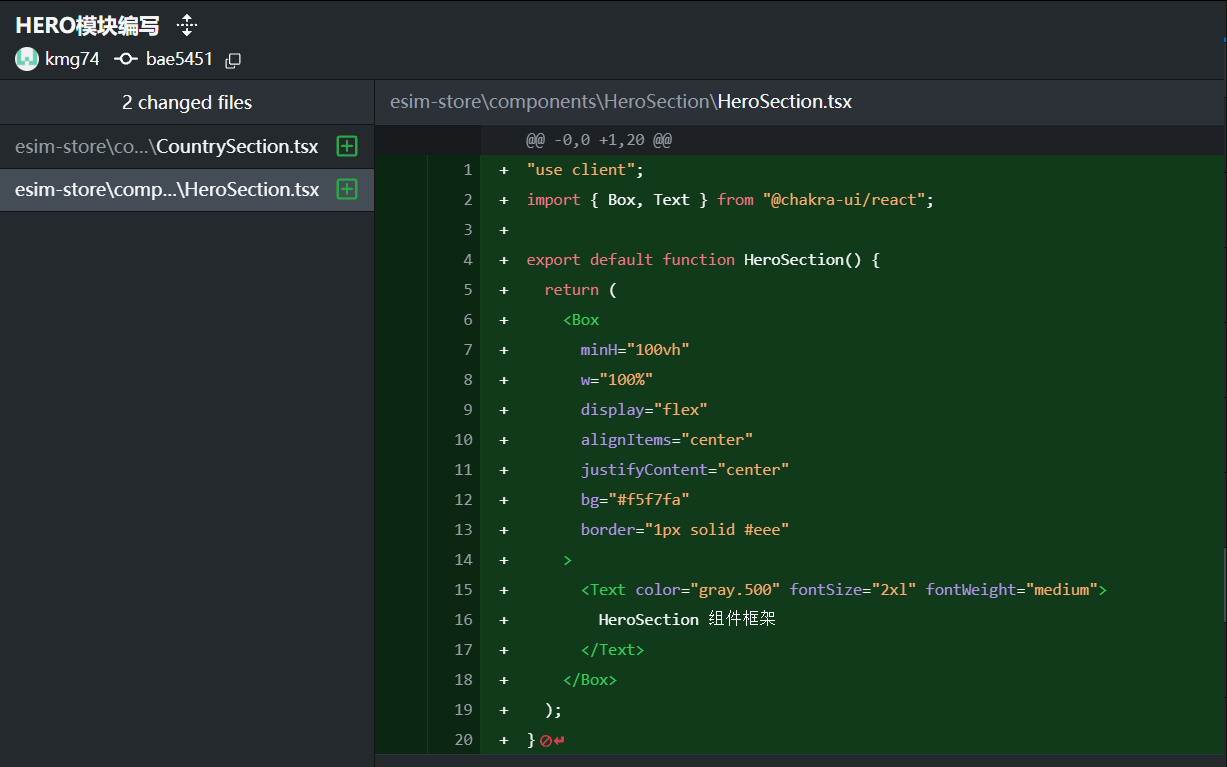Click the minH="100vh" code line
1227x767 pixels.
point(635,350)
